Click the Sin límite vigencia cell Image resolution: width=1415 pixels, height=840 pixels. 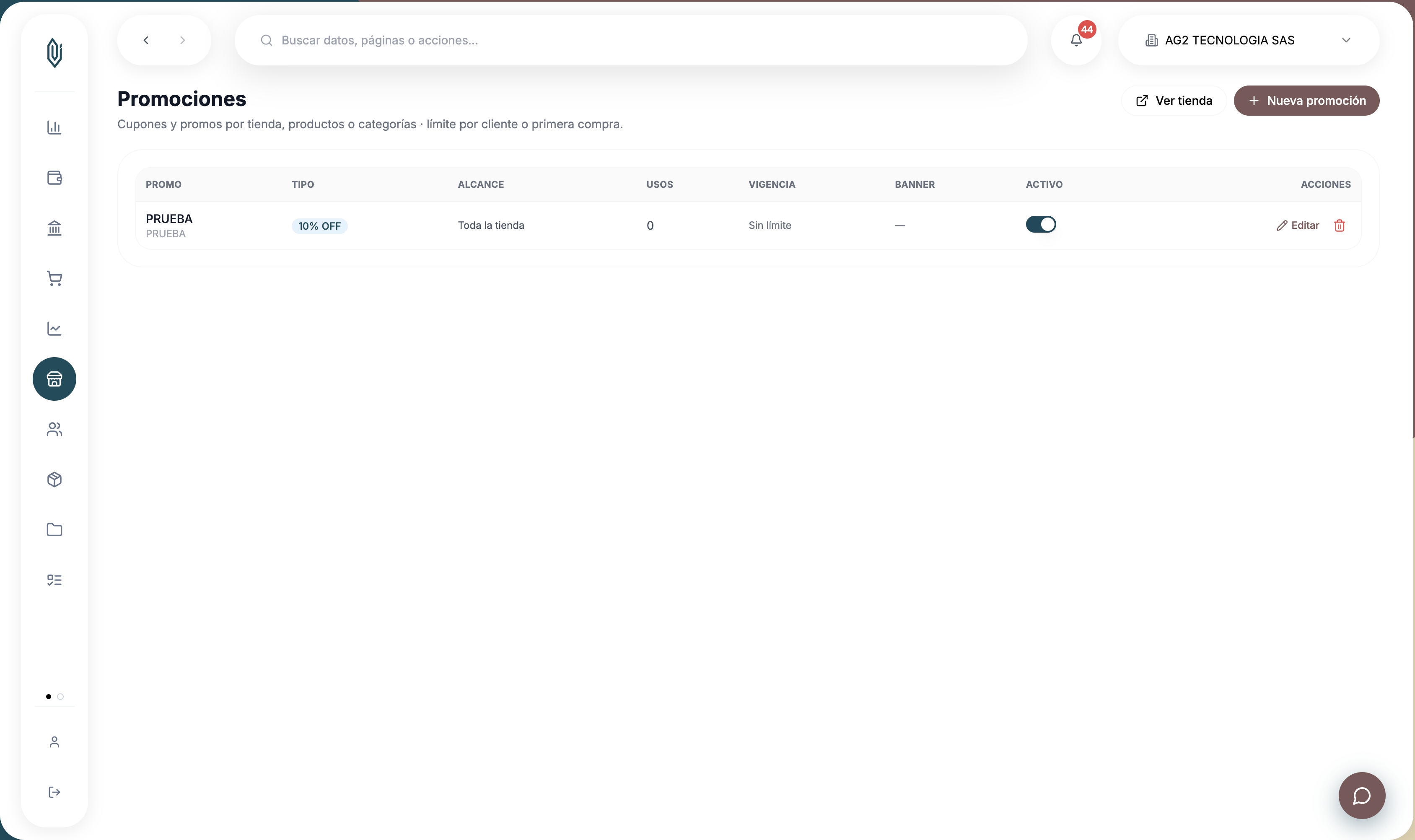pos(769,225)
